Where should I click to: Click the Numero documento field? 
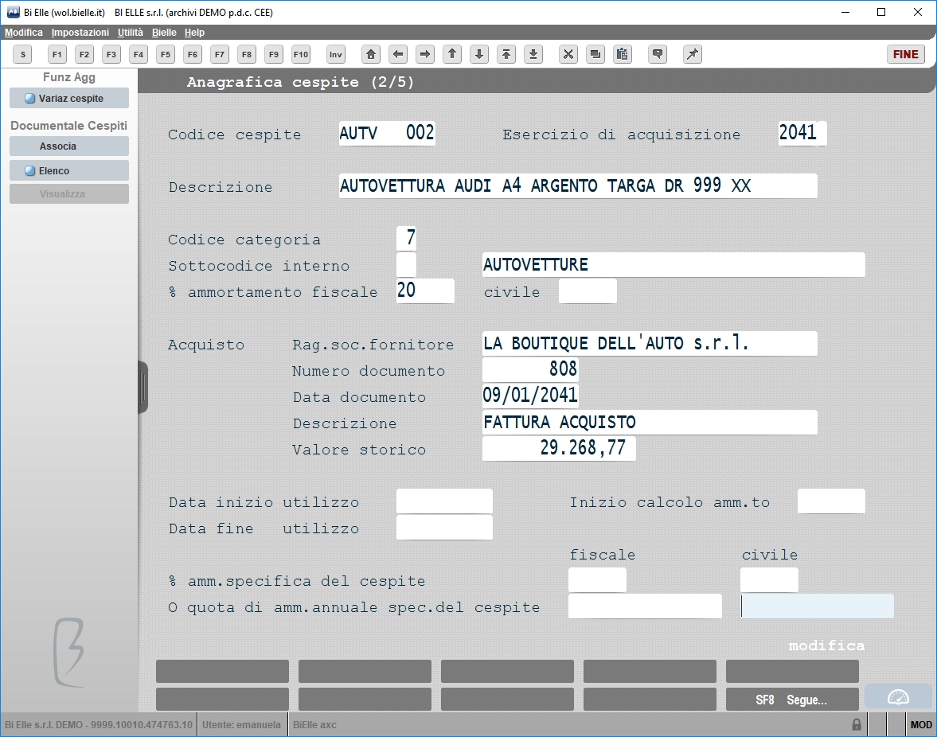[x=530, y=369]
